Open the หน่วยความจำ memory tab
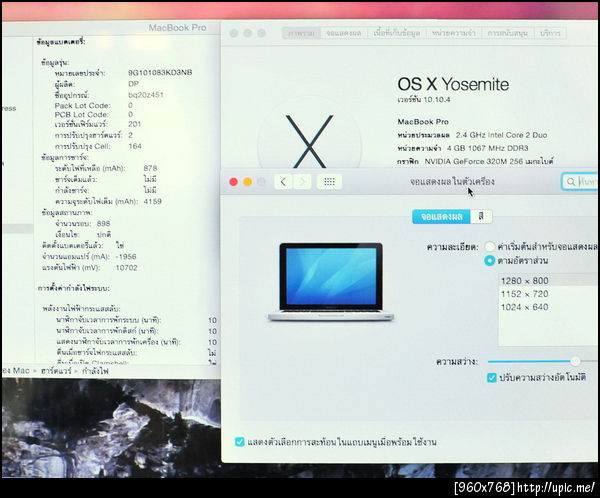 click(454, 33)
